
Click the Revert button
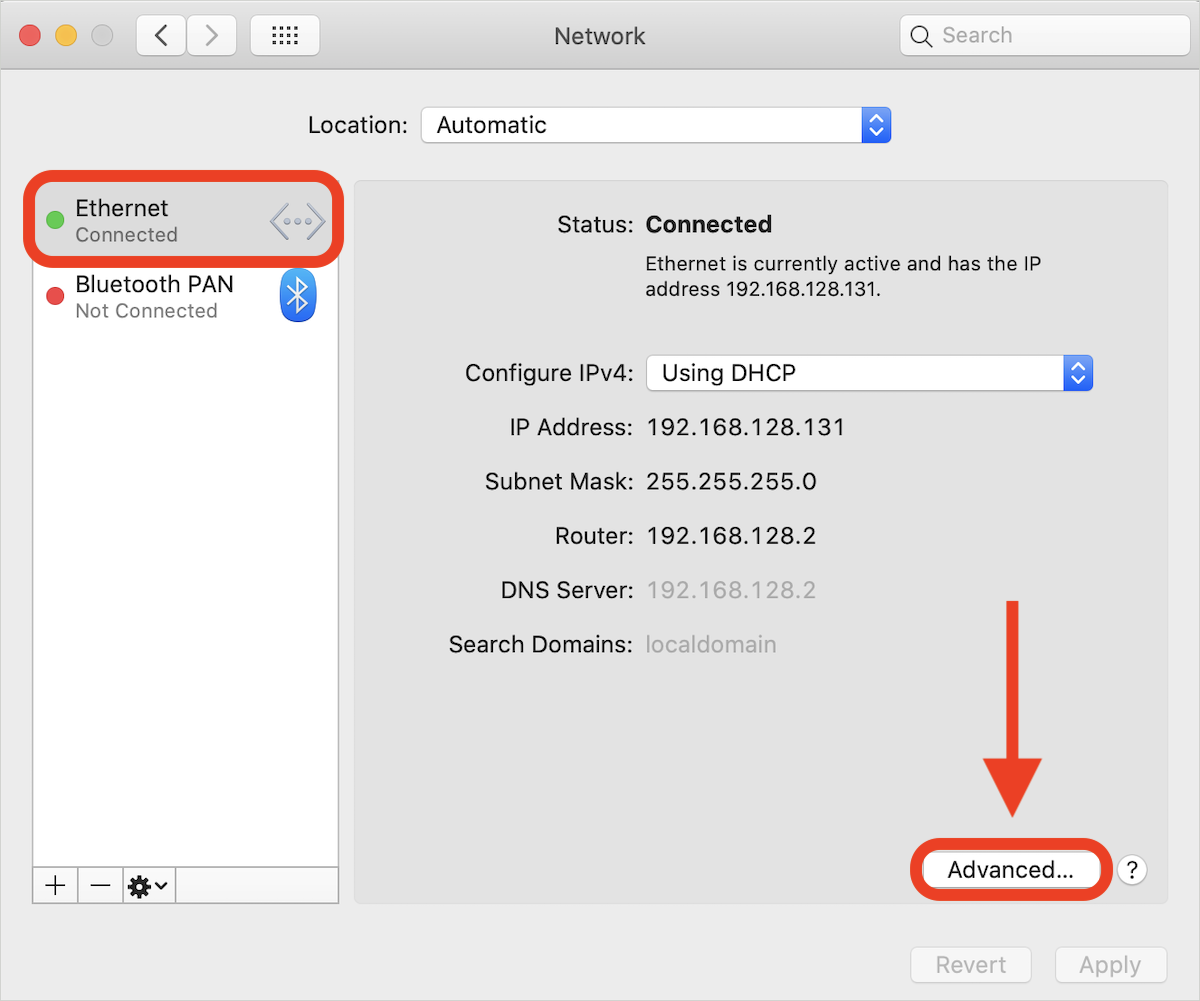[970, 965]
